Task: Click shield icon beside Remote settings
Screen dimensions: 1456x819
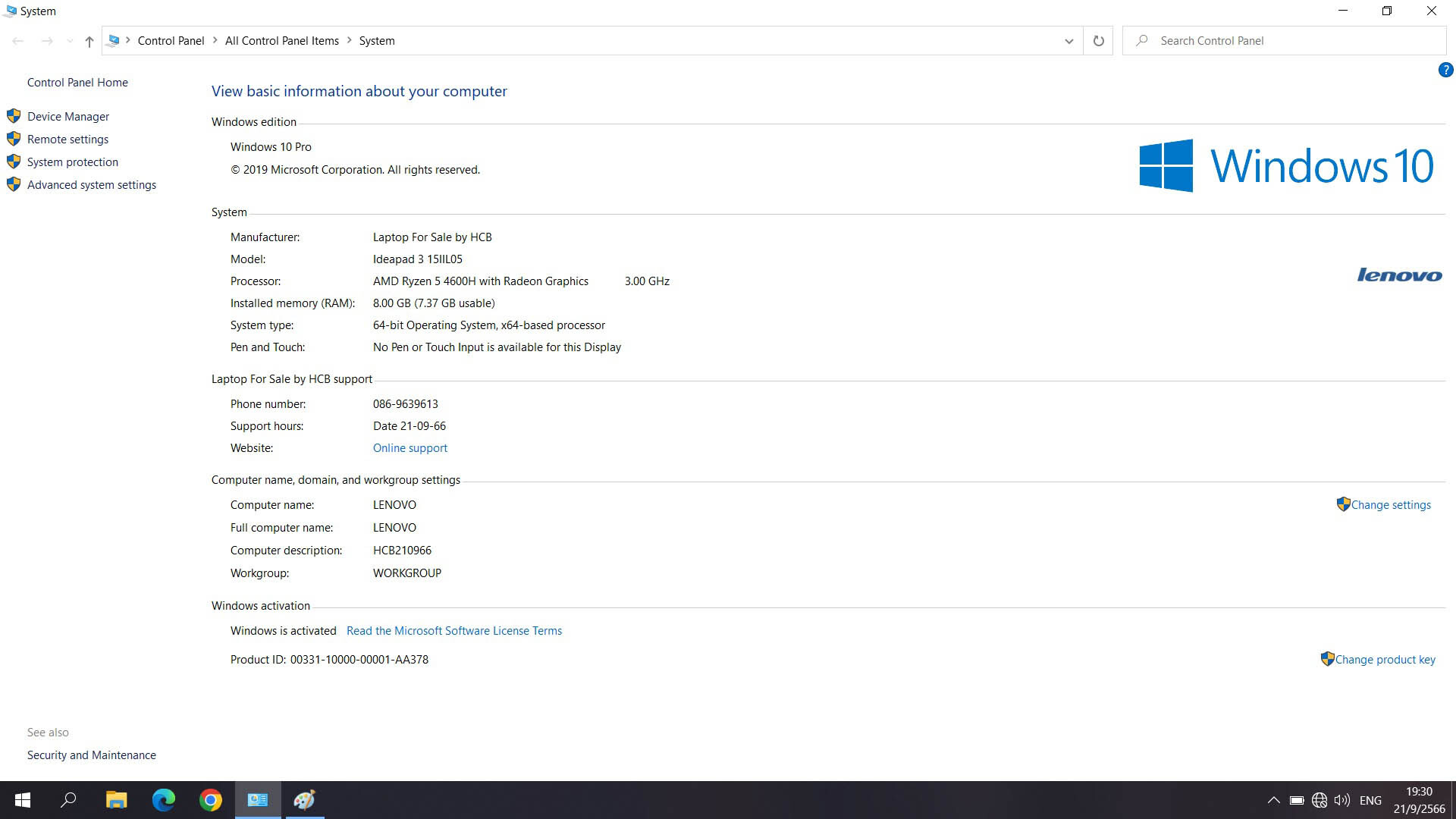Action: 14,139
